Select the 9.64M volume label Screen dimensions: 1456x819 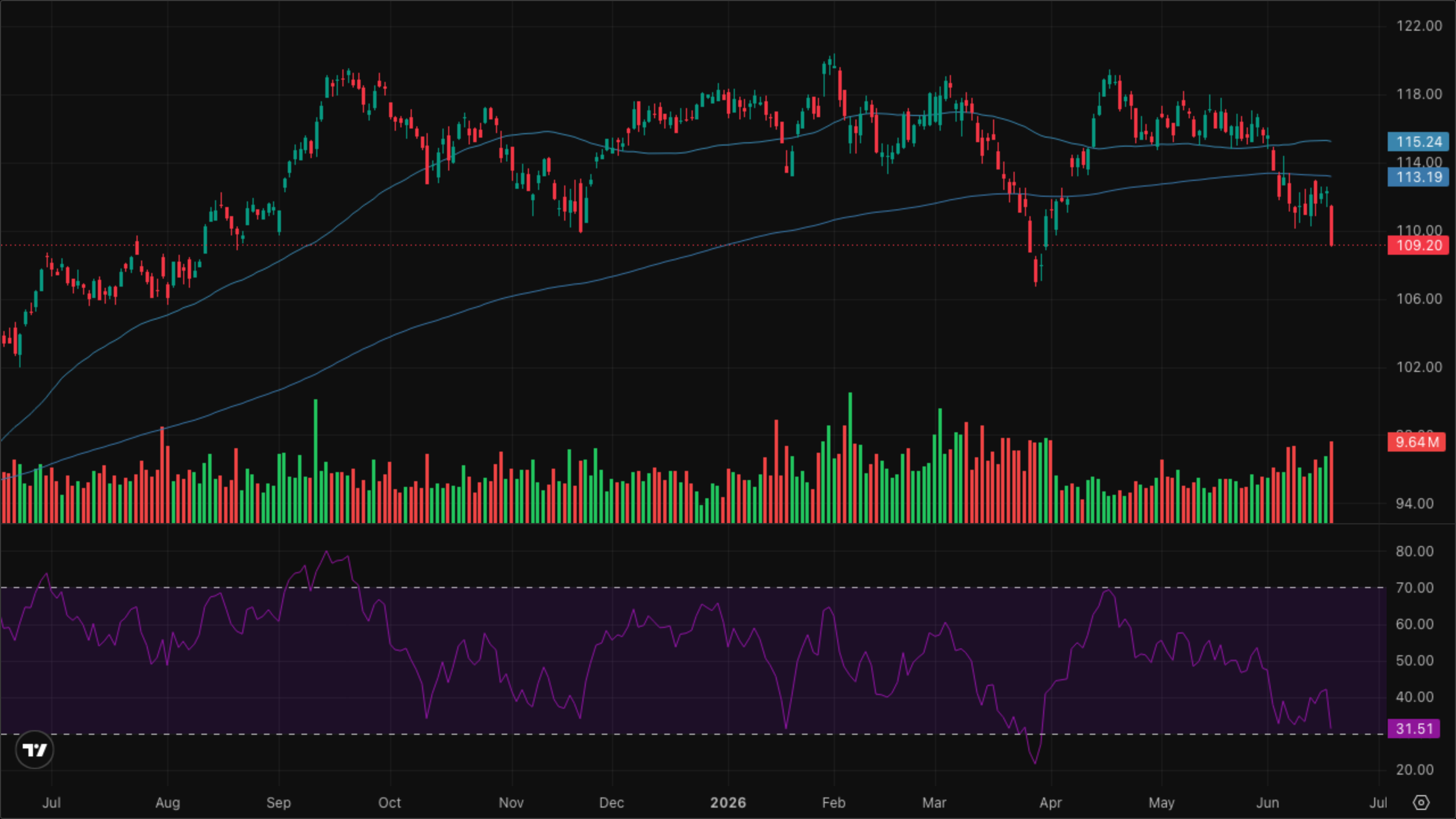pyautogui.click(x=1417, y=442)
